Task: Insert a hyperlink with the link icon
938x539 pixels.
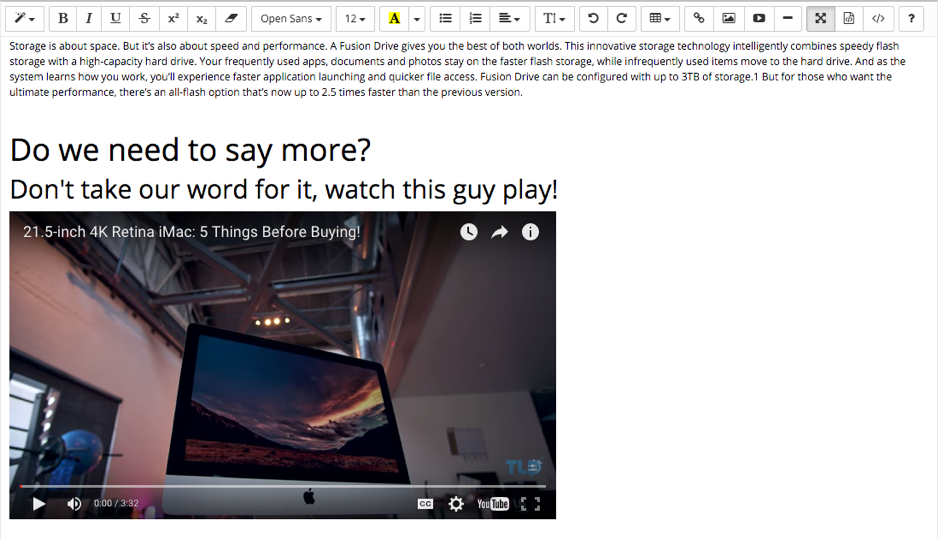Action: click(699, 19)
